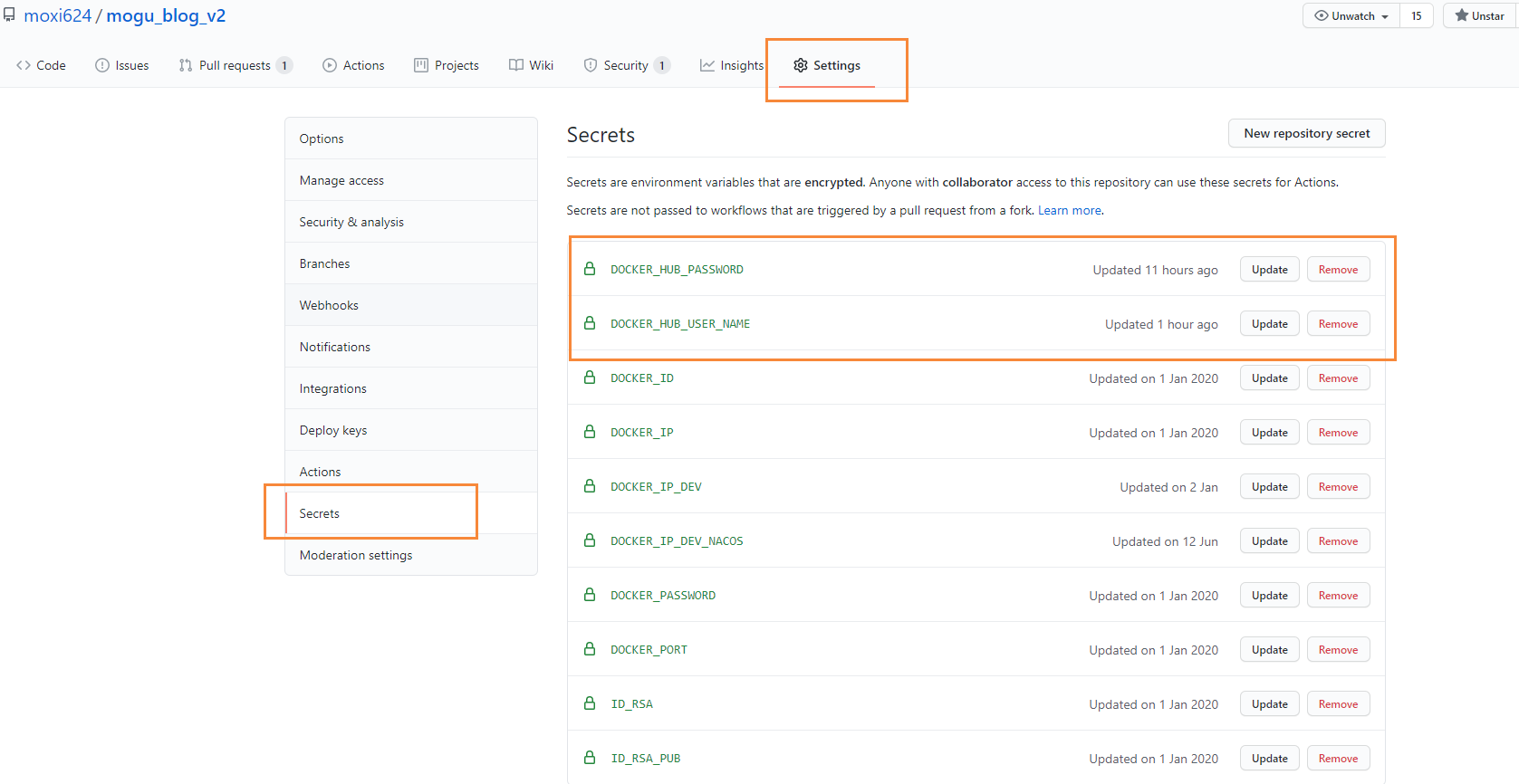1519x784 pixels.
Task: Click the Pull requests branch icon
Action: tap(186, 65)
